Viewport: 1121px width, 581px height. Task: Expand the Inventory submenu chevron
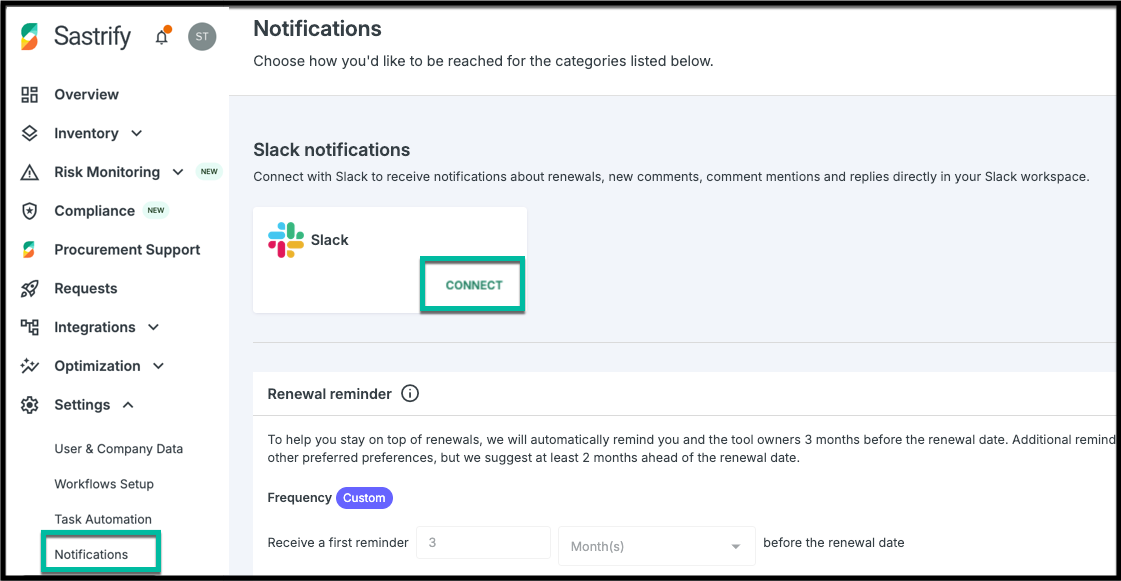[x=137, y=134]
